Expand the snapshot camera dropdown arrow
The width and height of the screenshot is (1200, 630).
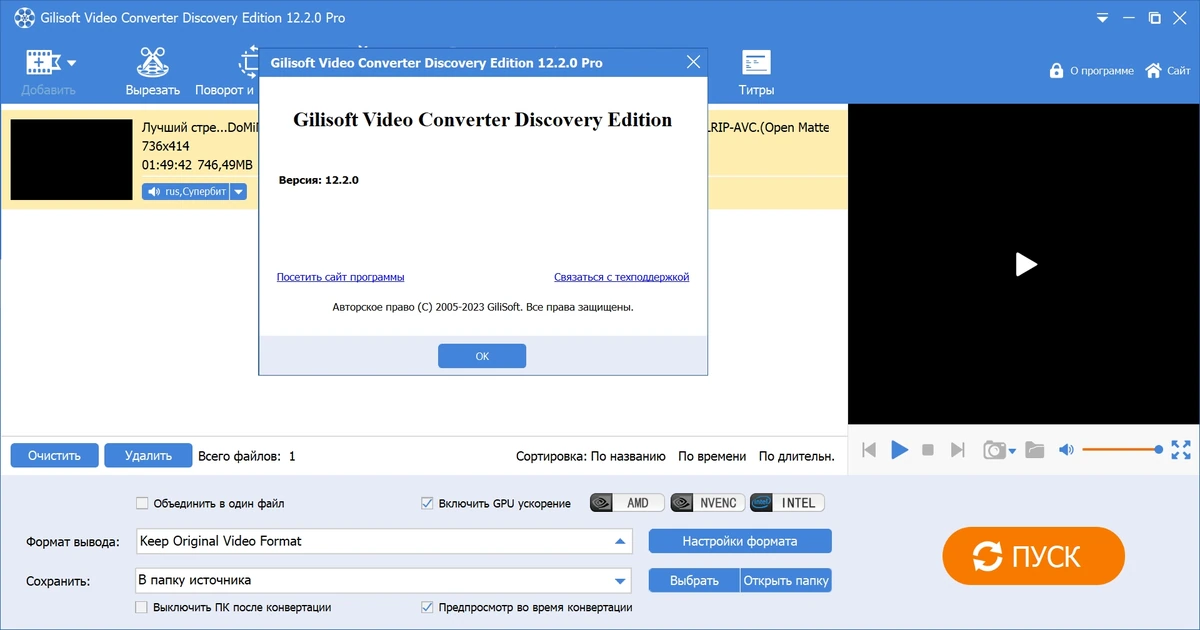click(x=1012, y=451)
